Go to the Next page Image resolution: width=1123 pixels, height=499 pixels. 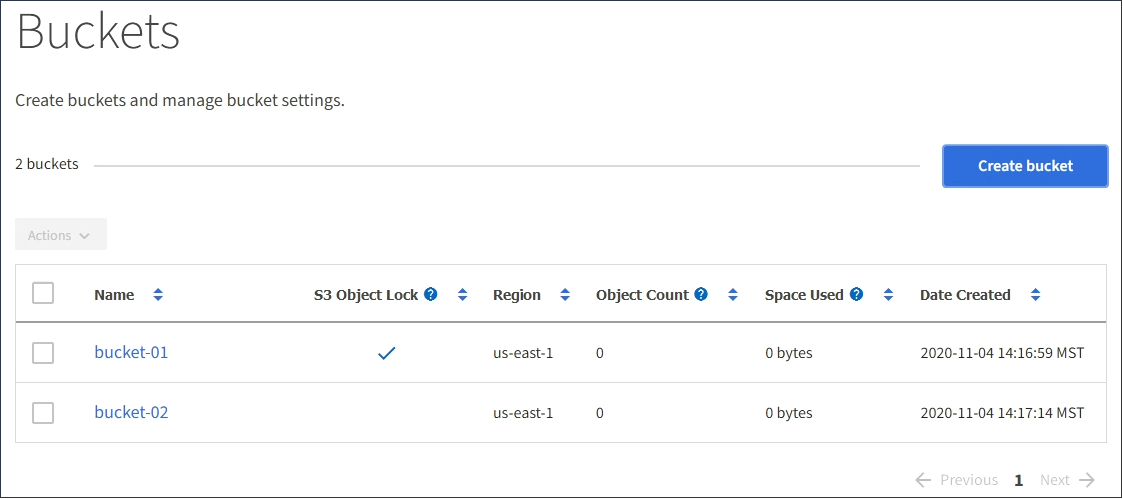pos(1067,480)
